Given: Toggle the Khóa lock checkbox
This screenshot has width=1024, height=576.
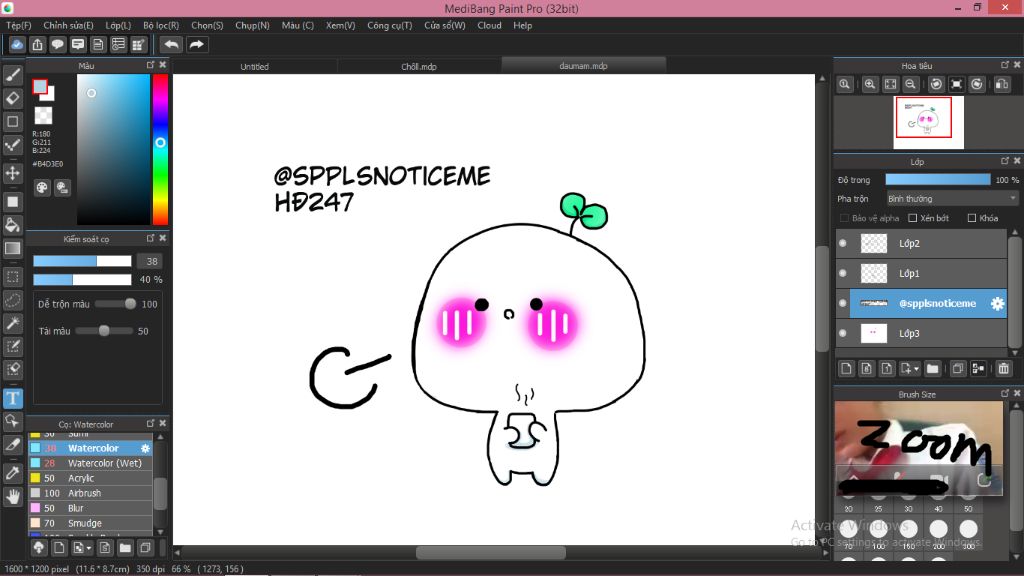Looking at the screenshot, I should pyautogui.click(x=972, y=218).
